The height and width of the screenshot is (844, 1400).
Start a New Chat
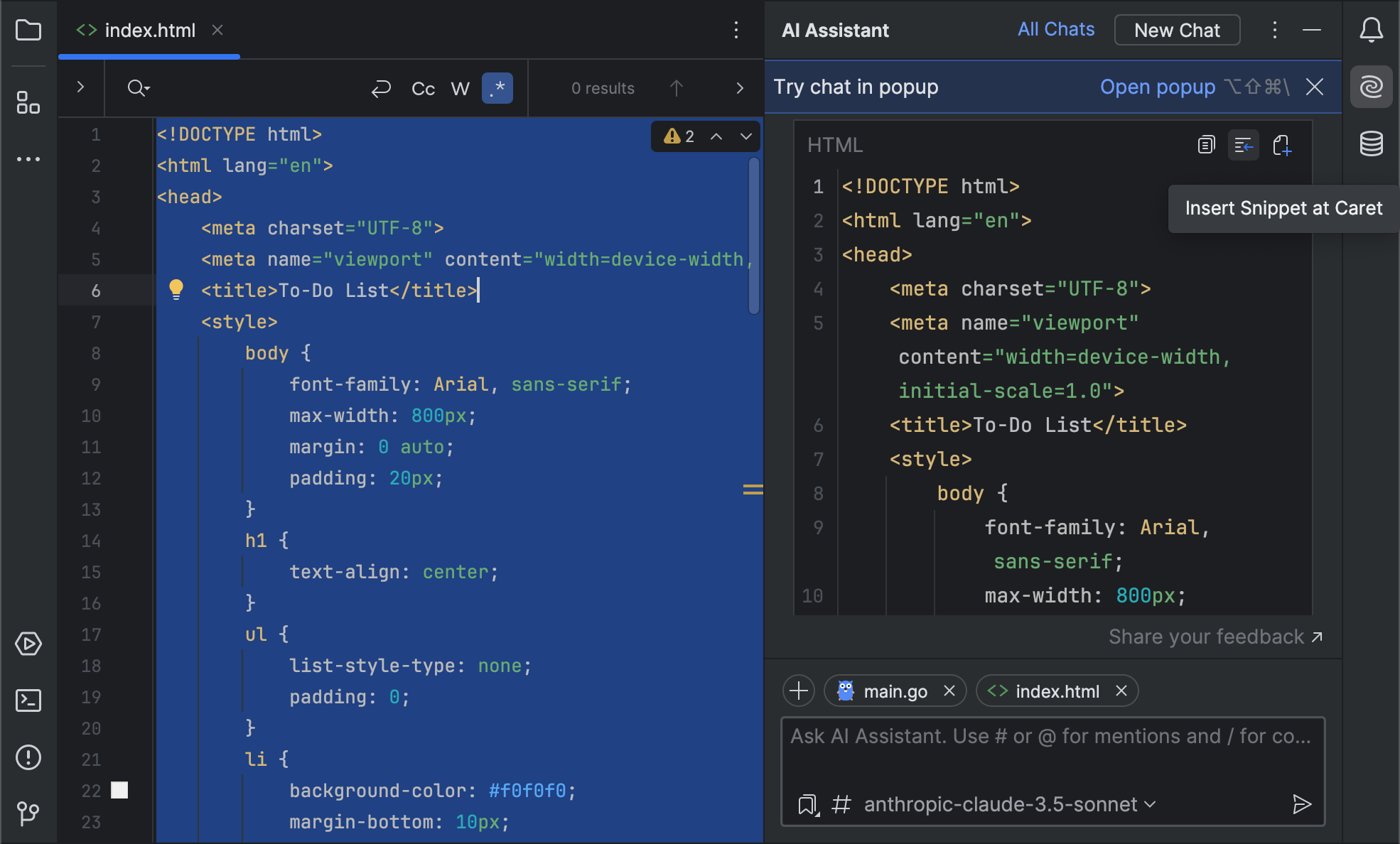point(1177,30)
